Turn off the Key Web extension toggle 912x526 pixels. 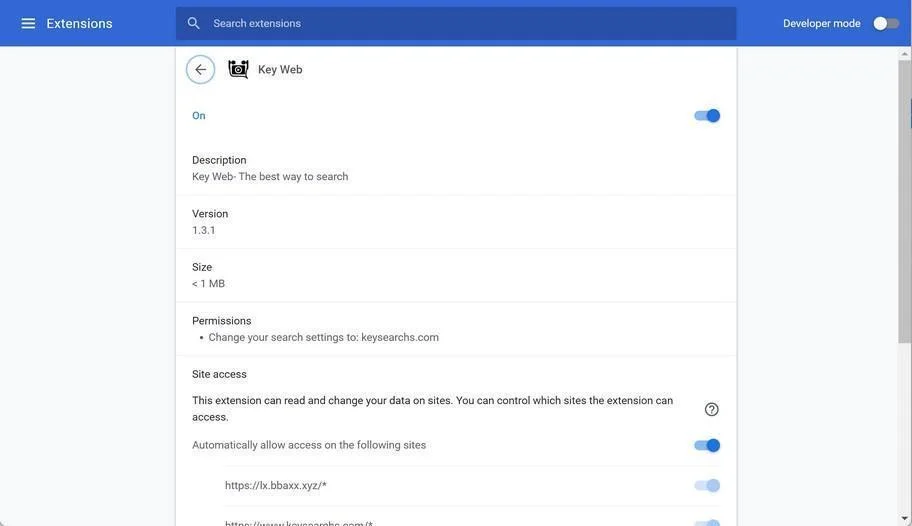[x=707, y=116]
